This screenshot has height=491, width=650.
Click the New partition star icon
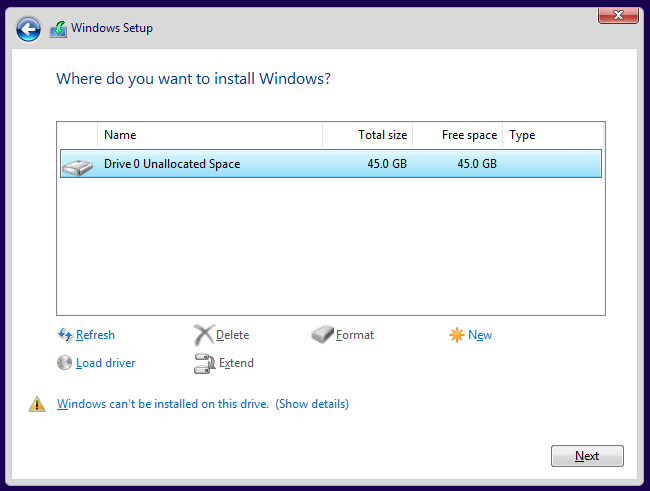point(457,335)
